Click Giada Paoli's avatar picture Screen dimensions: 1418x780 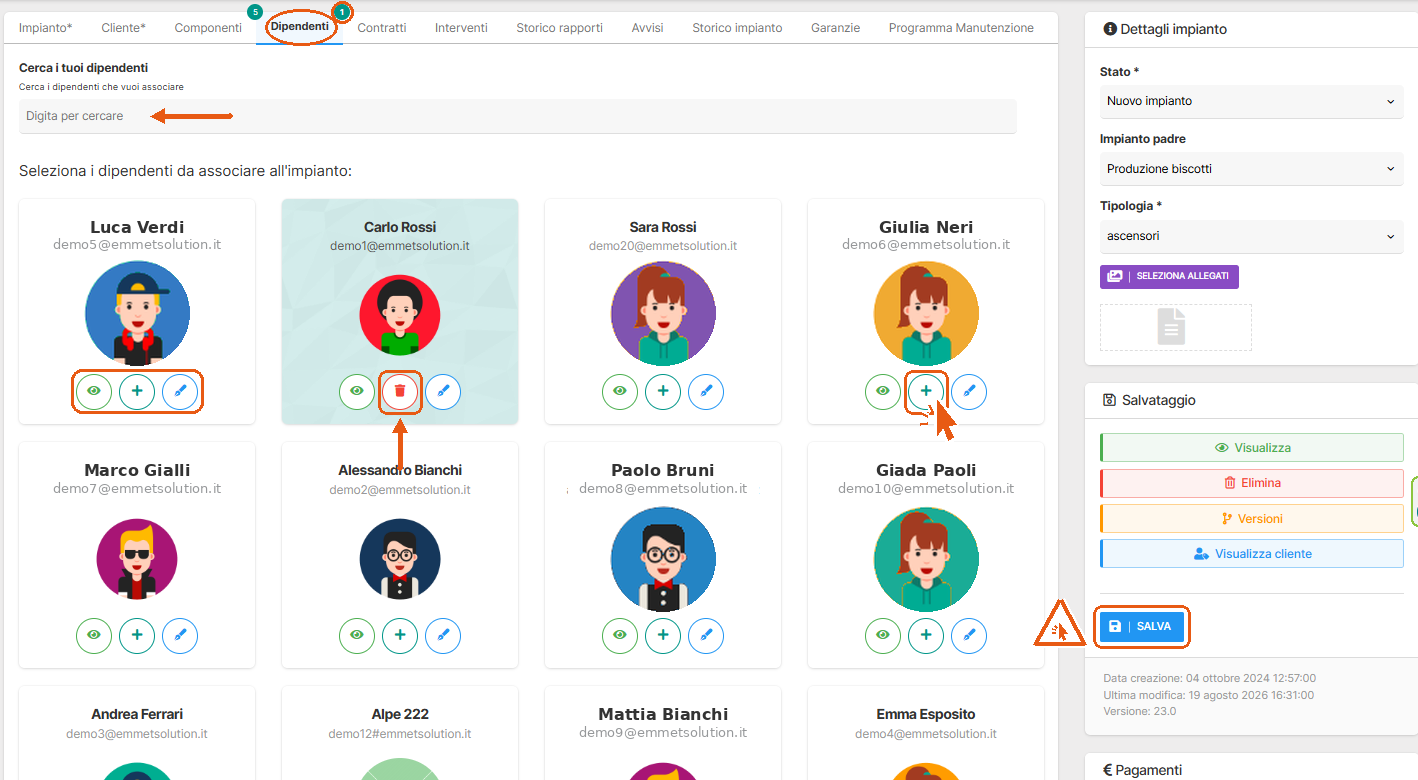(926, 557)
